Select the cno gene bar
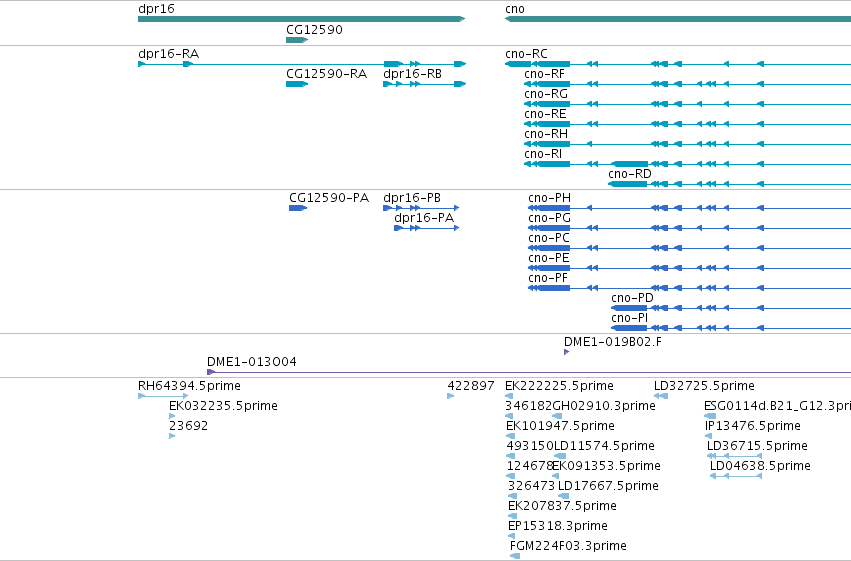Screen dimensions: 851x561 [x=677, y=19]
